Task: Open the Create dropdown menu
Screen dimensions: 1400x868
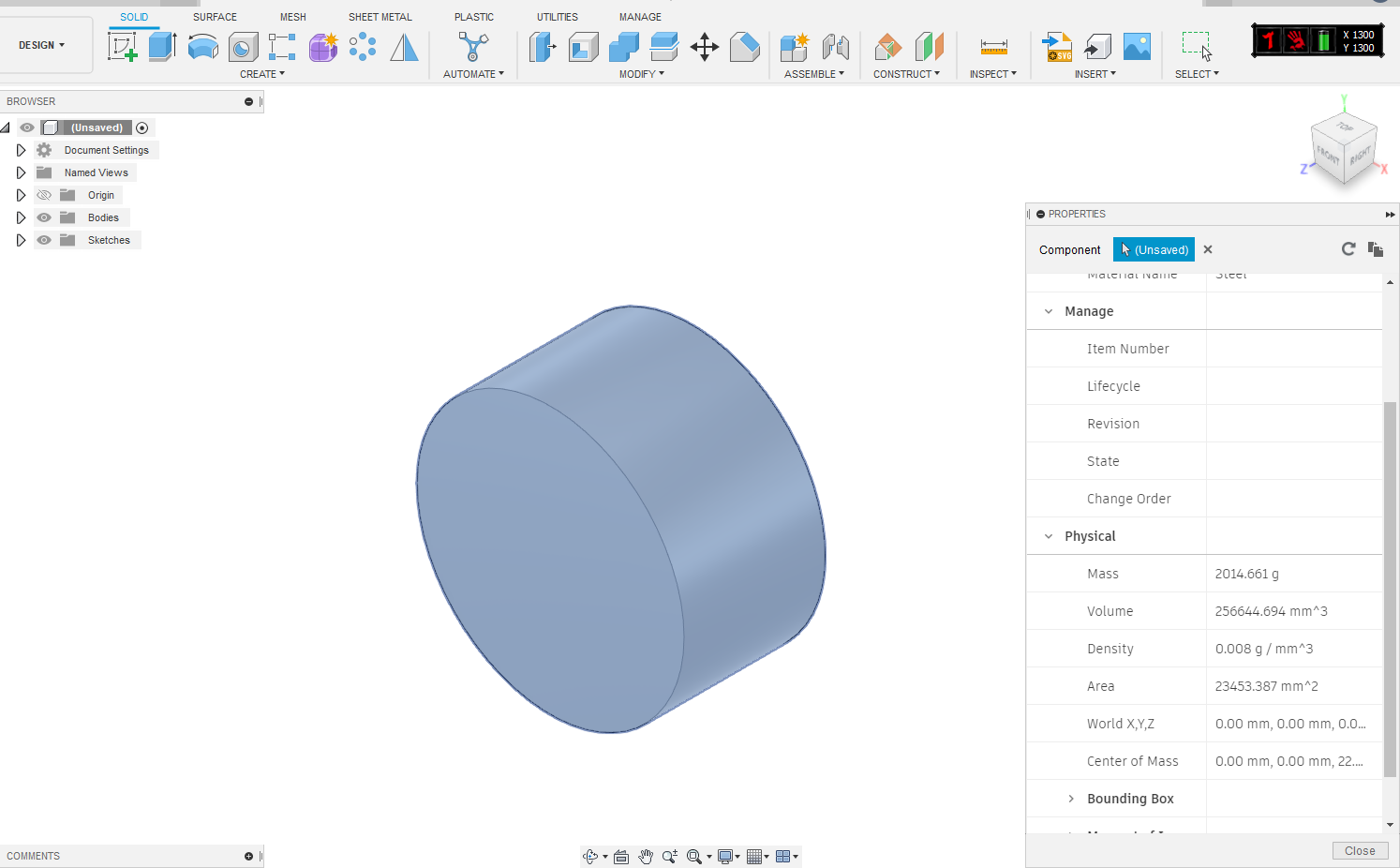Action: point(263,74)
